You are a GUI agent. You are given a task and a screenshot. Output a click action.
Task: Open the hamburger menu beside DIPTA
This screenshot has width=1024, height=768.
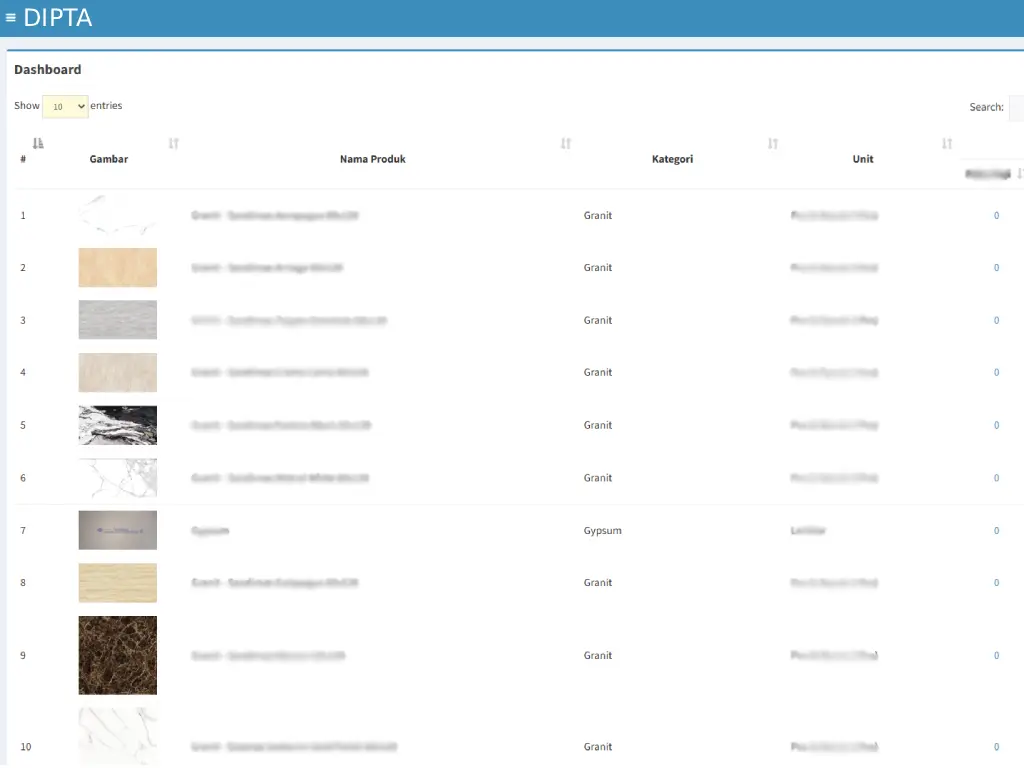click(x=11, y=18)
